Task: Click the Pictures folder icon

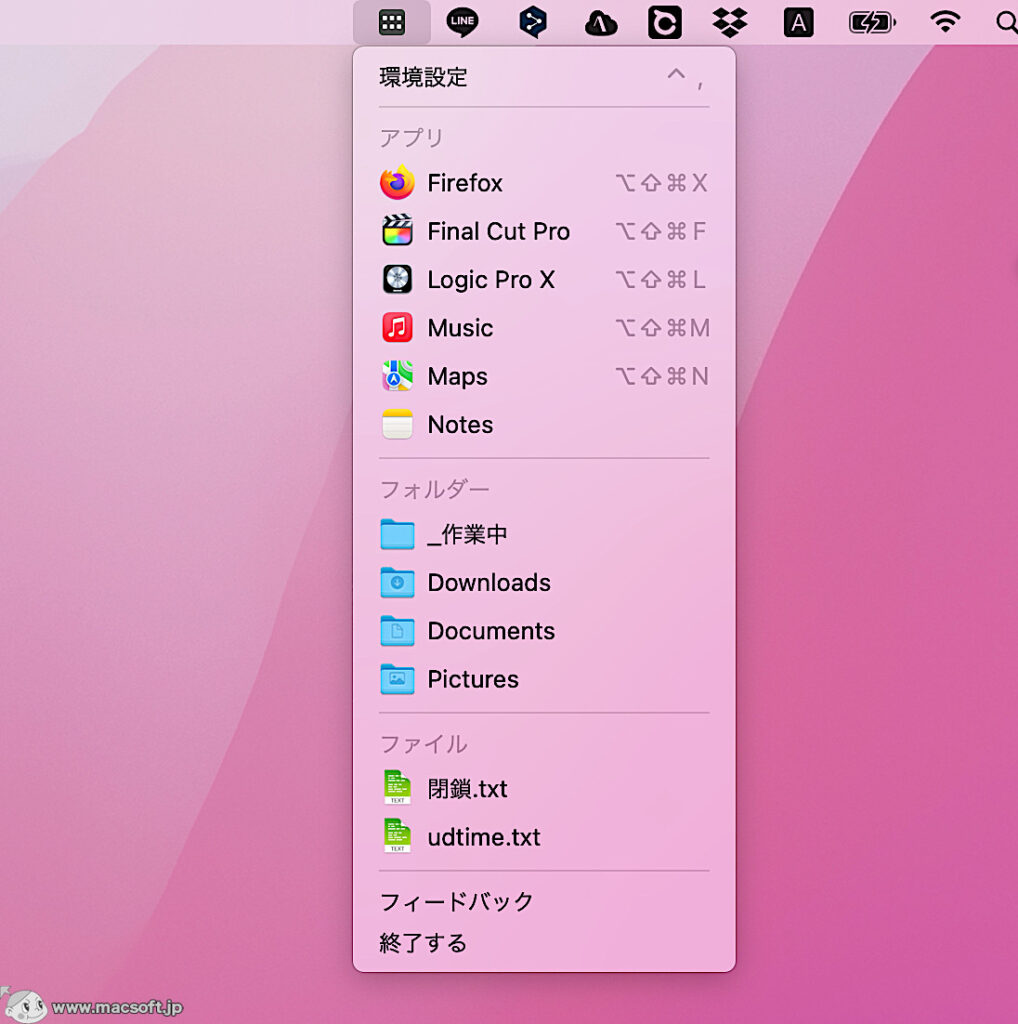Action: pos(397,679)
